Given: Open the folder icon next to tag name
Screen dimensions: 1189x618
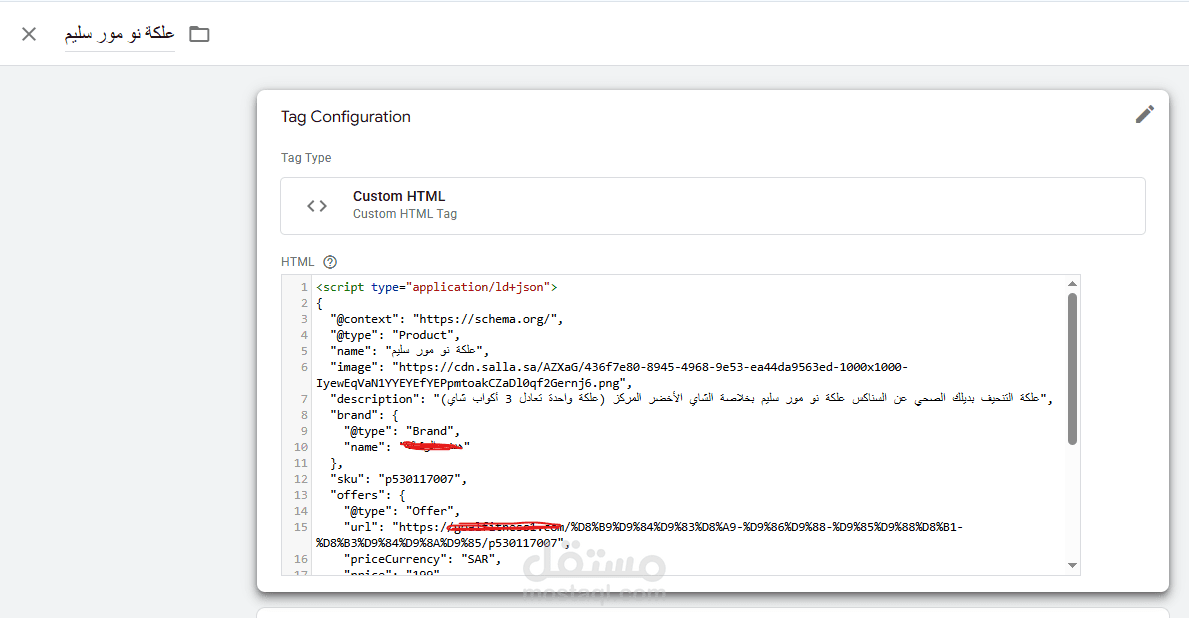Looking at the screenshot, I should click(x=199, y=34).
